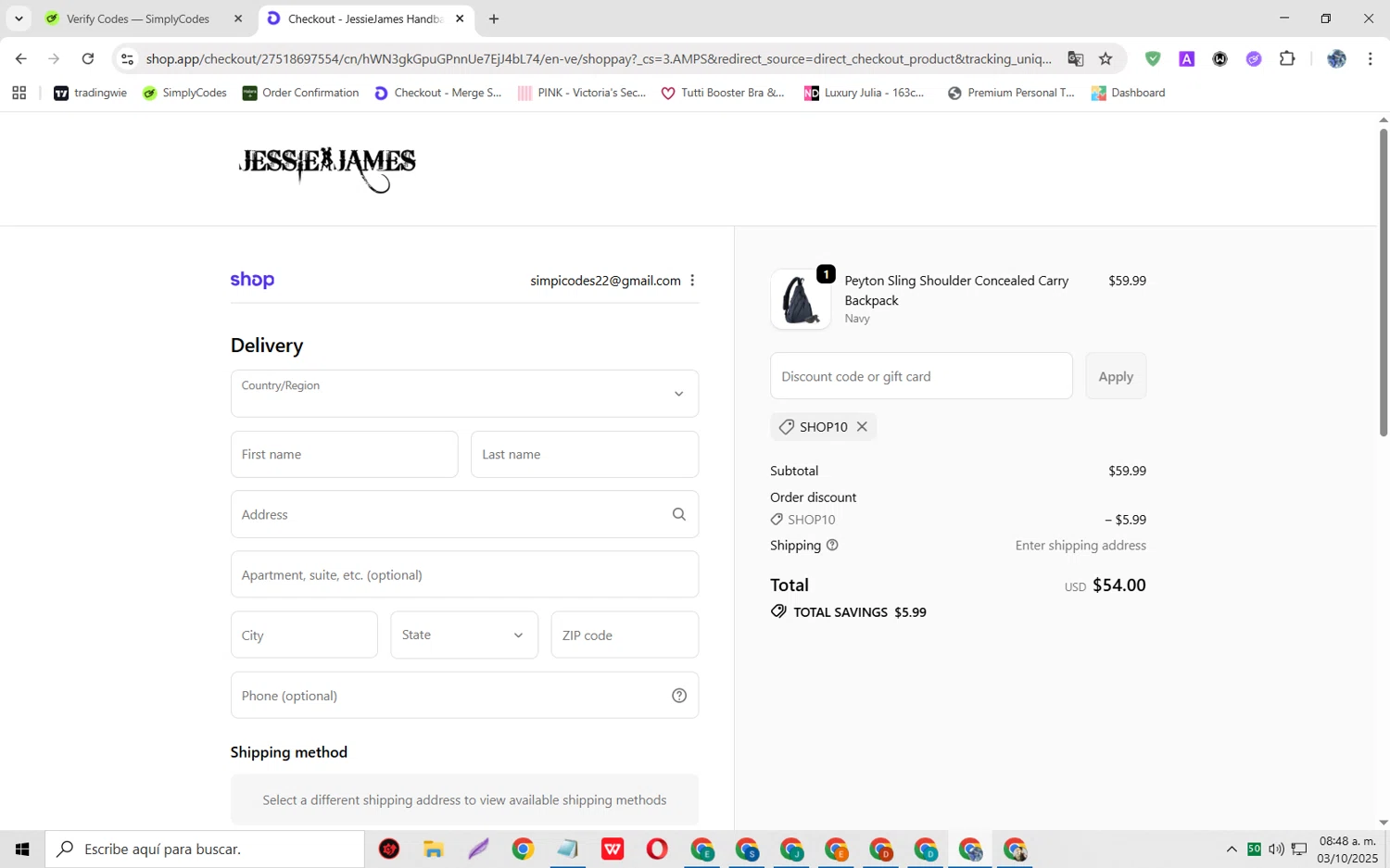Click the Apartment, suite field
This screenshot has height=868, width=1390.
coord(464,574)
